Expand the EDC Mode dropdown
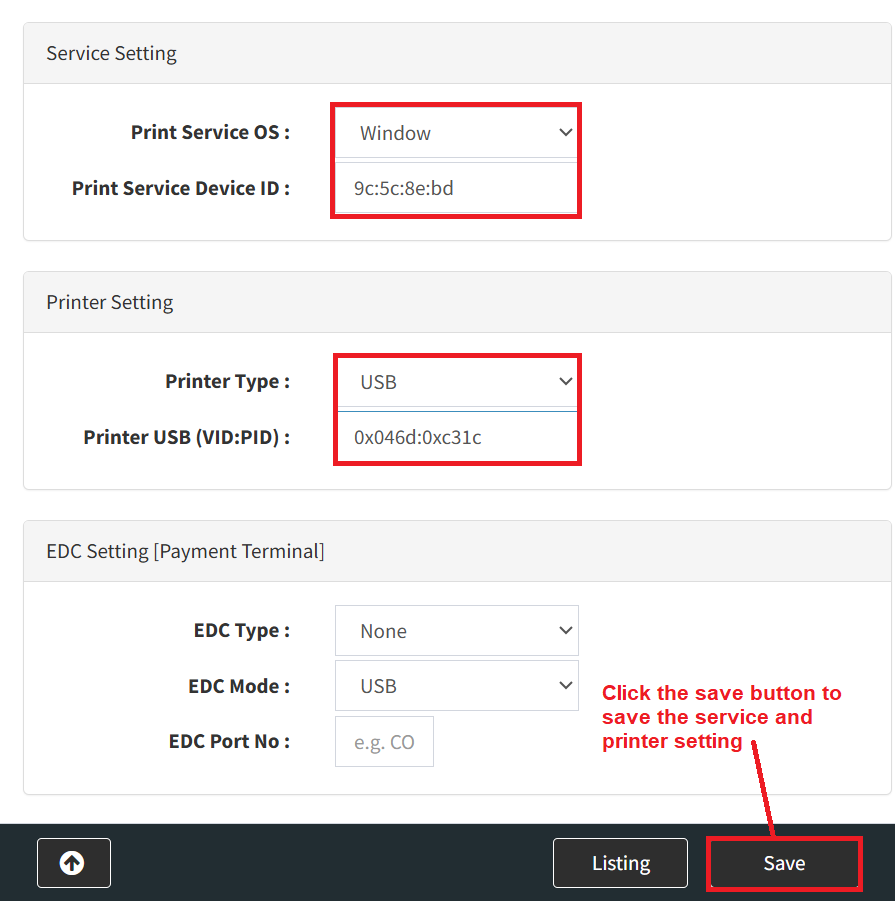Image resolution: width=896 pixels, height=901 pixels. pos(456,686)
